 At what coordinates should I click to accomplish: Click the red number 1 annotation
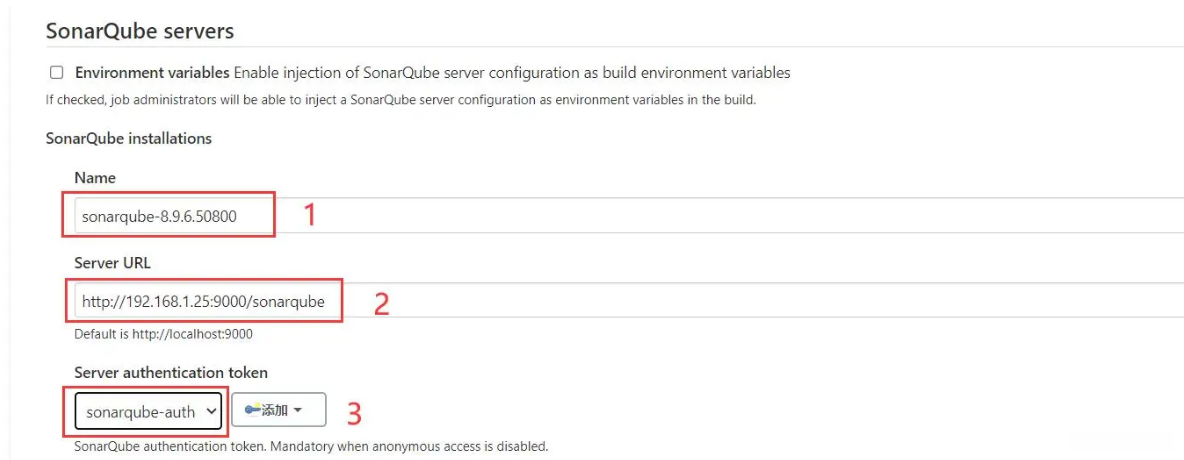coord(309,215)
